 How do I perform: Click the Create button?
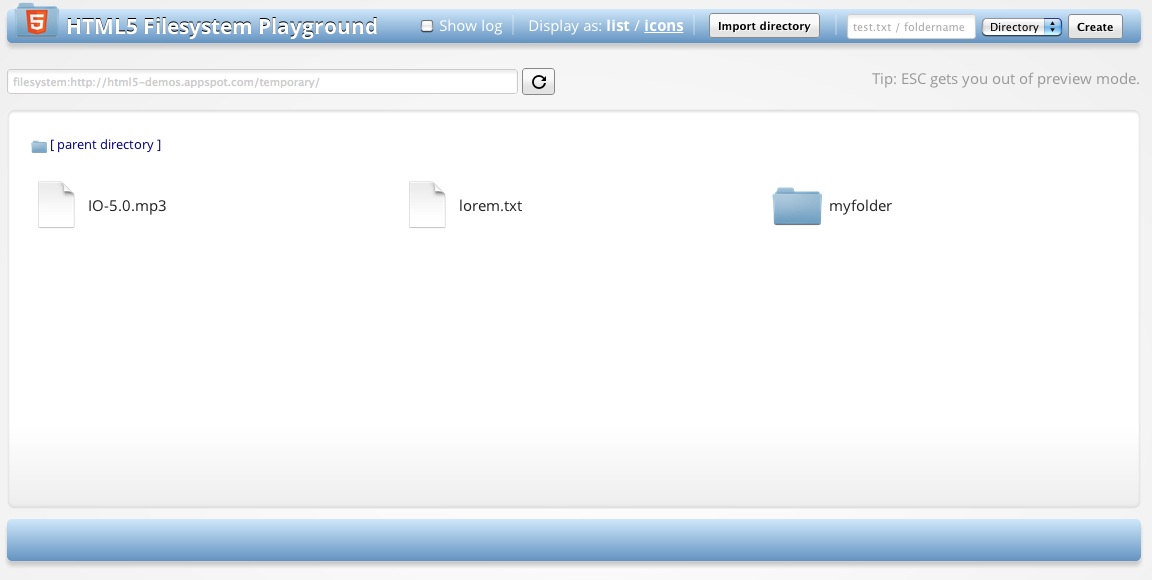tap(1095, 26)
